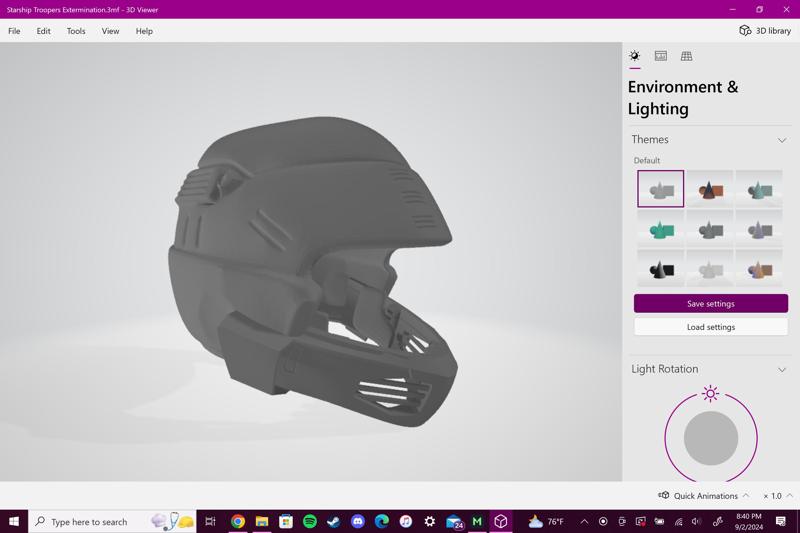Click the pen link tray icon
Image resolution: width=800 pixels, height=533 pixels.
[717, 521]
